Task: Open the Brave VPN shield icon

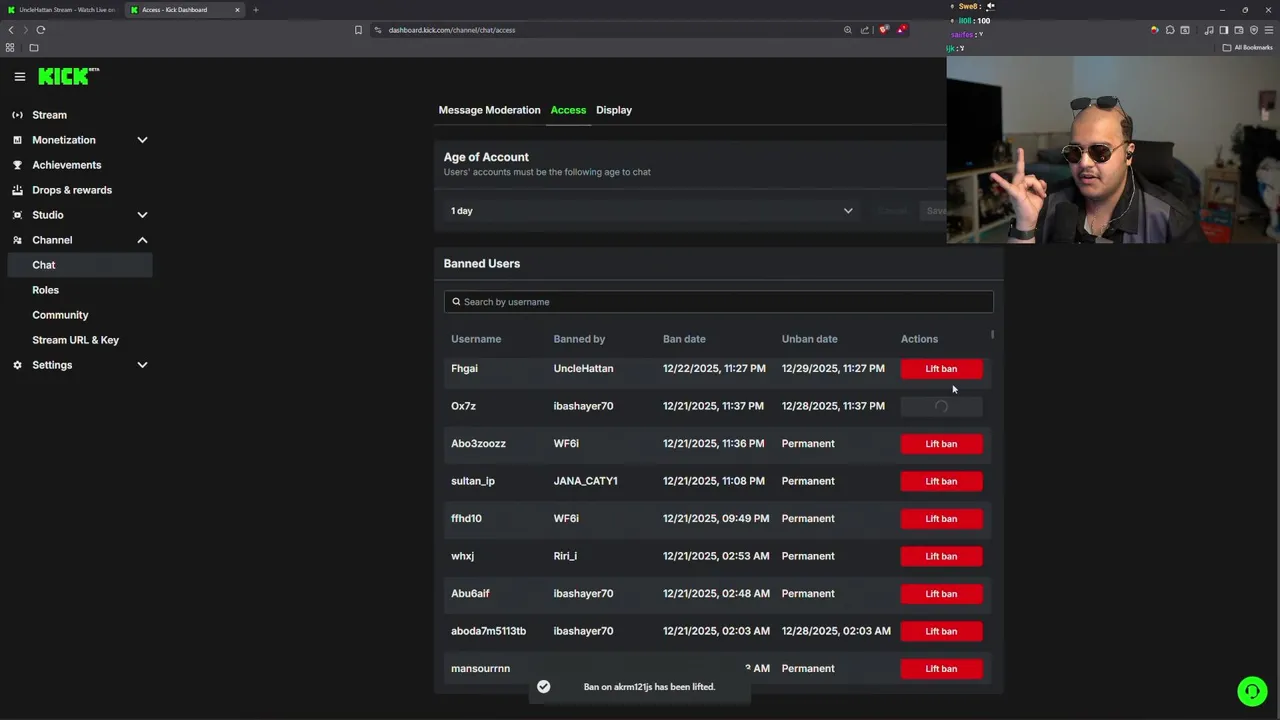Action: [x=1254, y=30]
